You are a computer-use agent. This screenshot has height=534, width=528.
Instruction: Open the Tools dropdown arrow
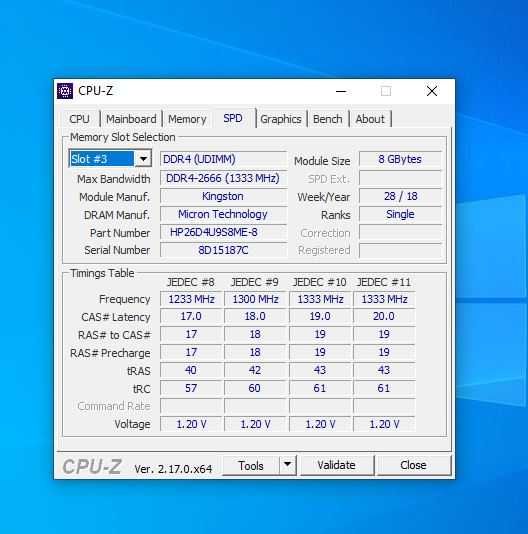tap(288, 465)
